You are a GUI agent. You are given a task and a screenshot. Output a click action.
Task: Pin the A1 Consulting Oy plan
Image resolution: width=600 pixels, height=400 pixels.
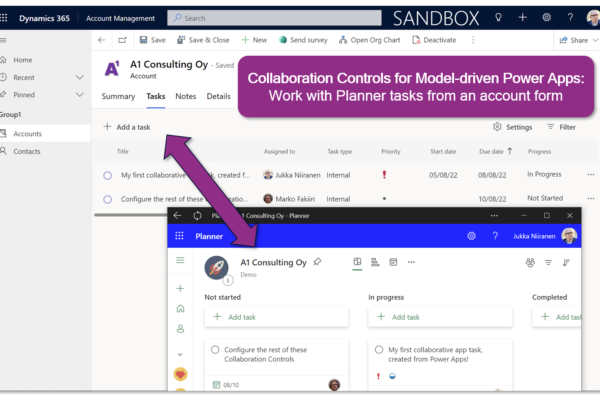tap(318, 262)
